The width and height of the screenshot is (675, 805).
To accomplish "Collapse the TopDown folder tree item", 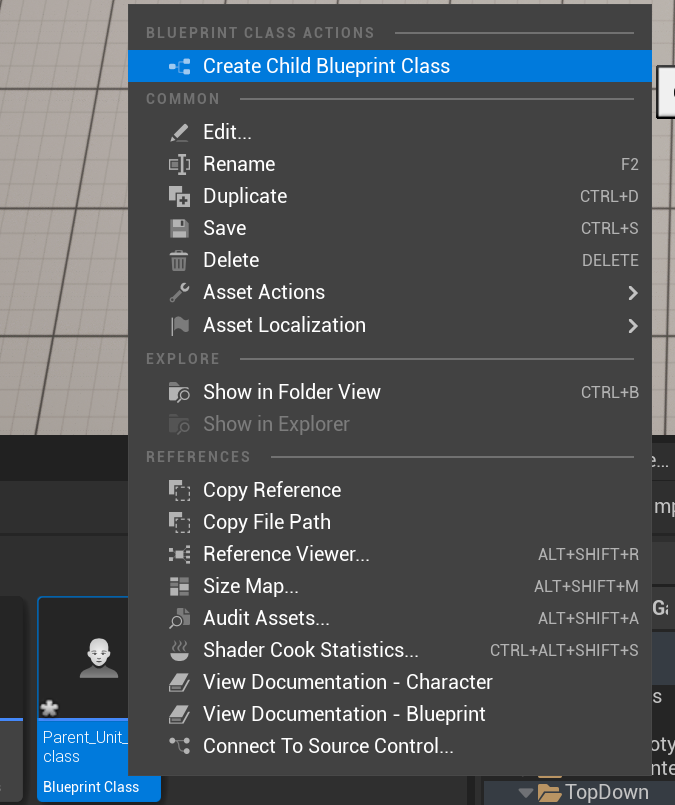I will 525,793.
